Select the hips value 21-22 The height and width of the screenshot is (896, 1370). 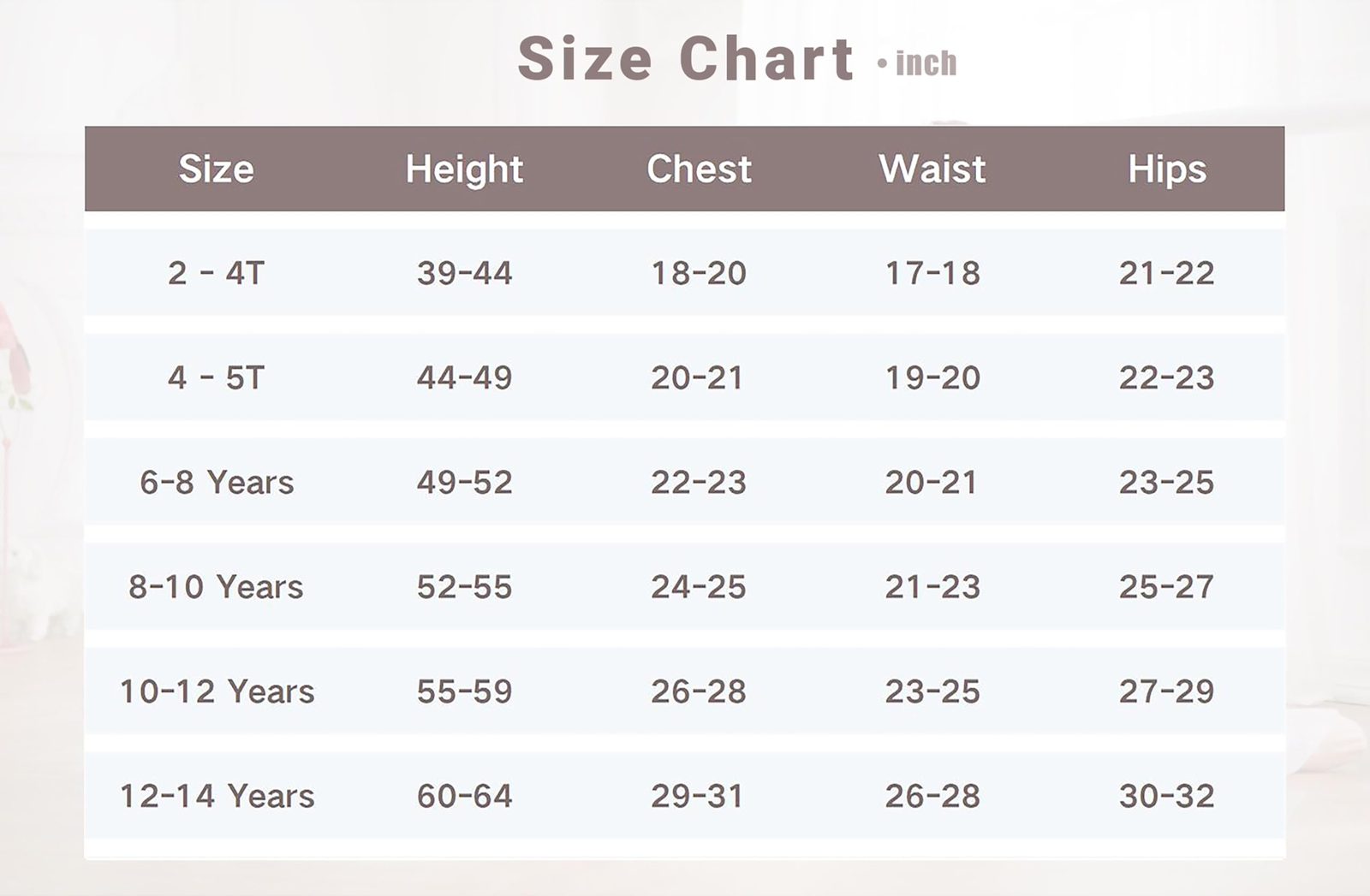pyautogui.click(x=1166, y=273)
